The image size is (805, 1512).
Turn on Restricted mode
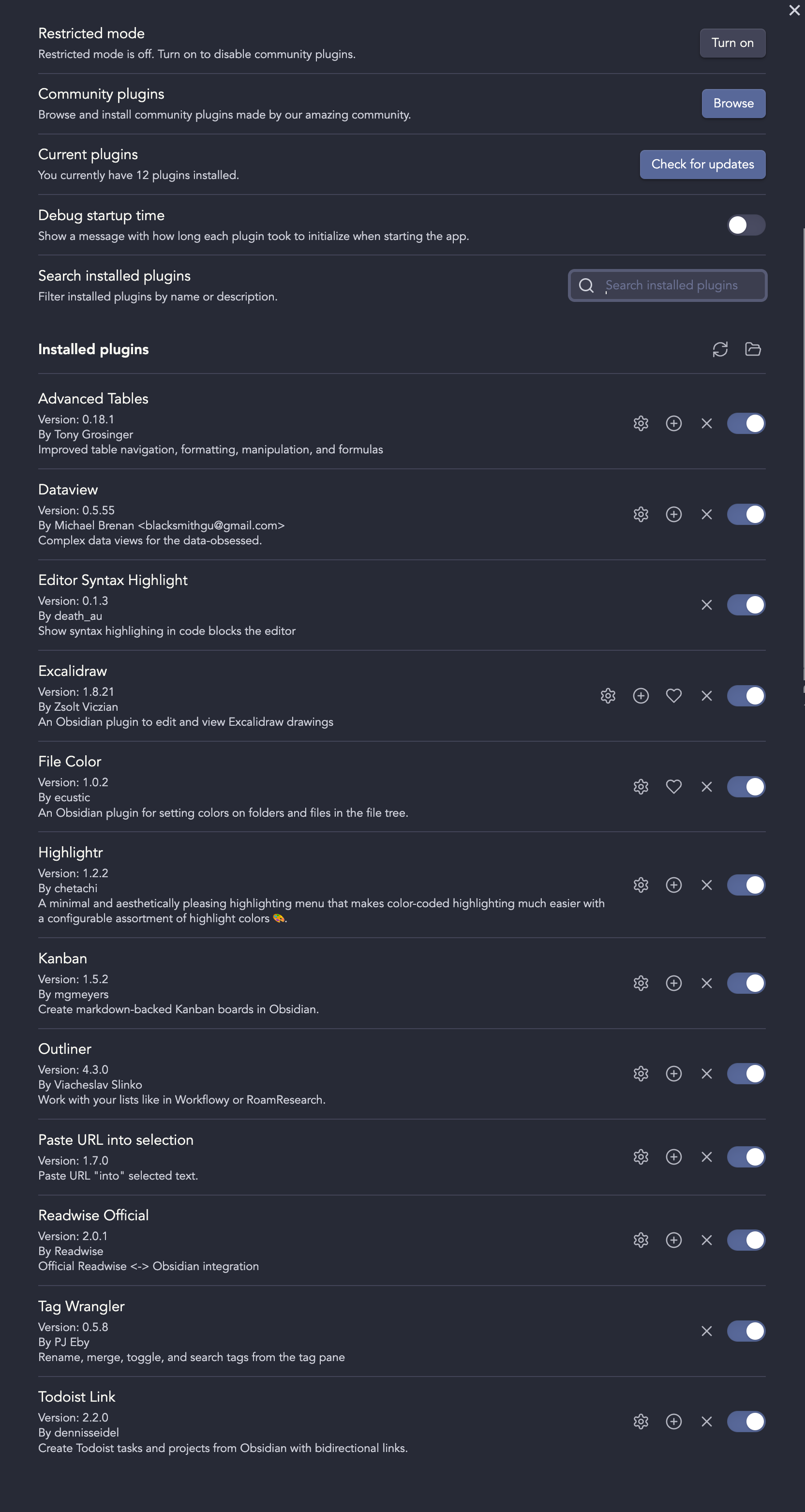point(732,43)
